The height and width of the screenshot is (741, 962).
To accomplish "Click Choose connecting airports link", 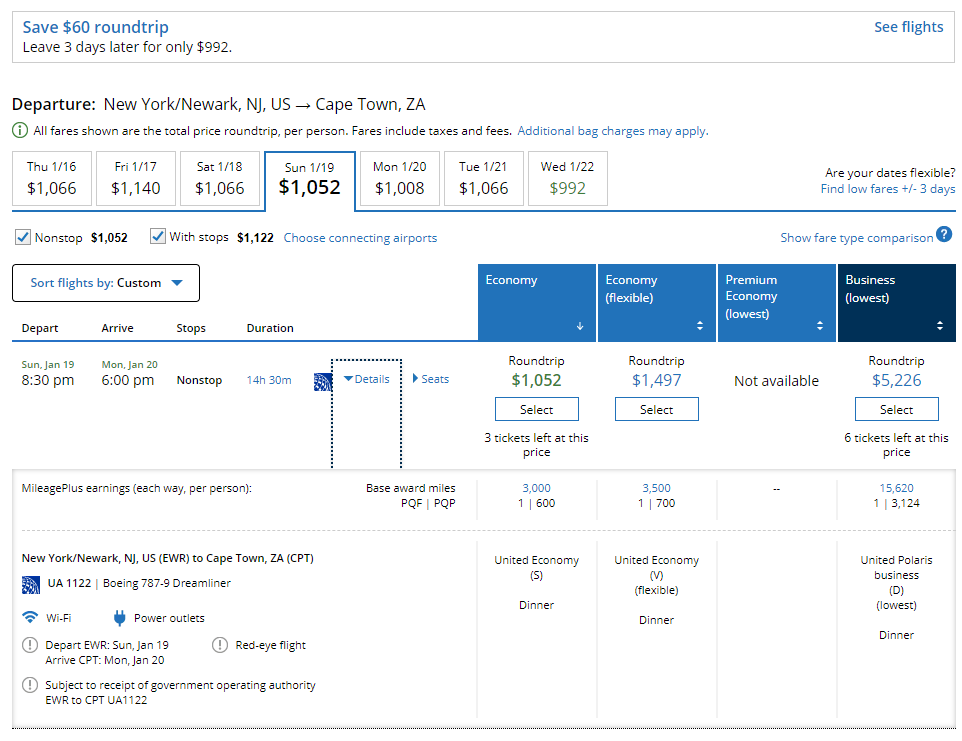I will (360, 238).
